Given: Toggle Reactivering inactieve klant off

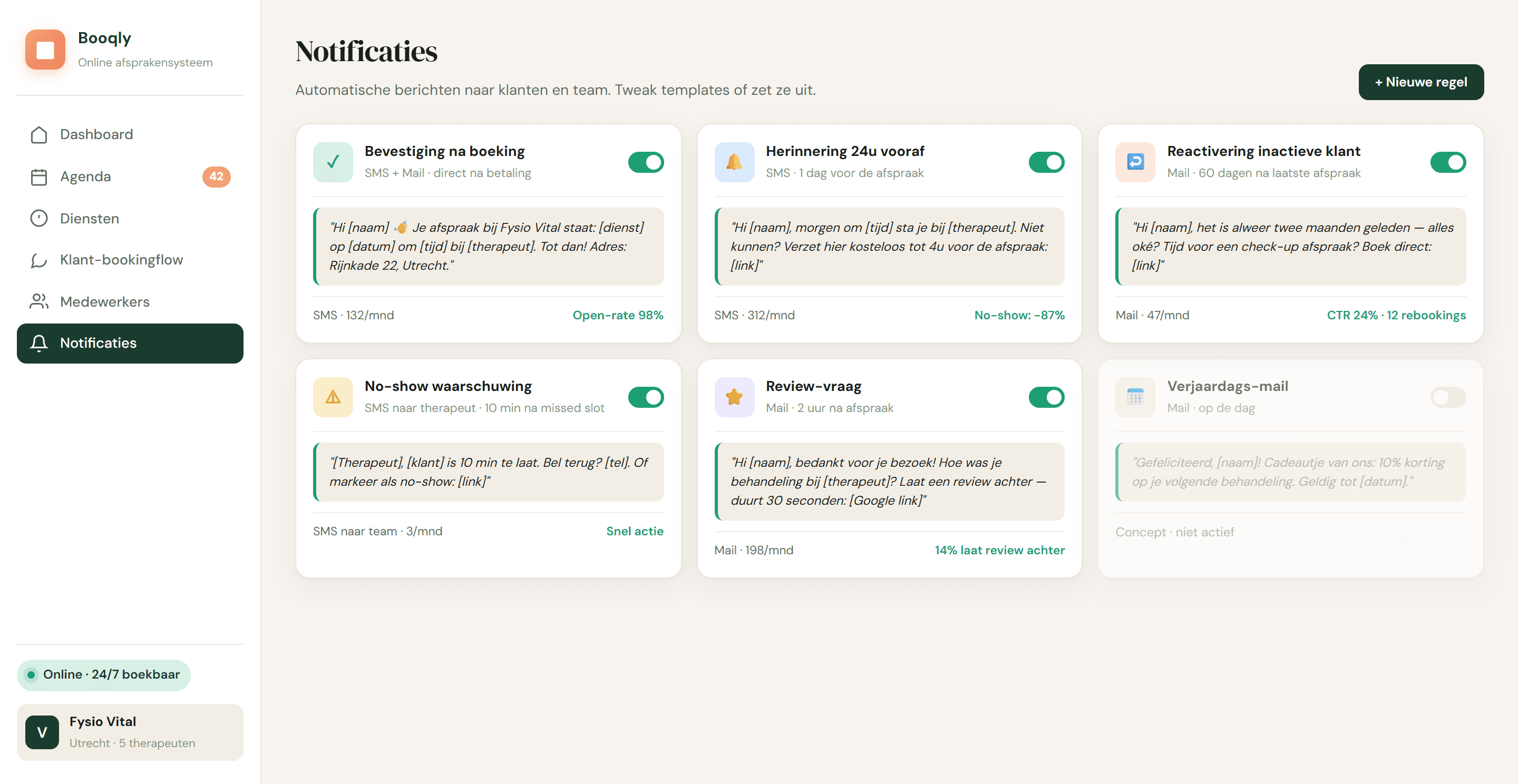Looking at the screenshot, I should (1448, 162).
